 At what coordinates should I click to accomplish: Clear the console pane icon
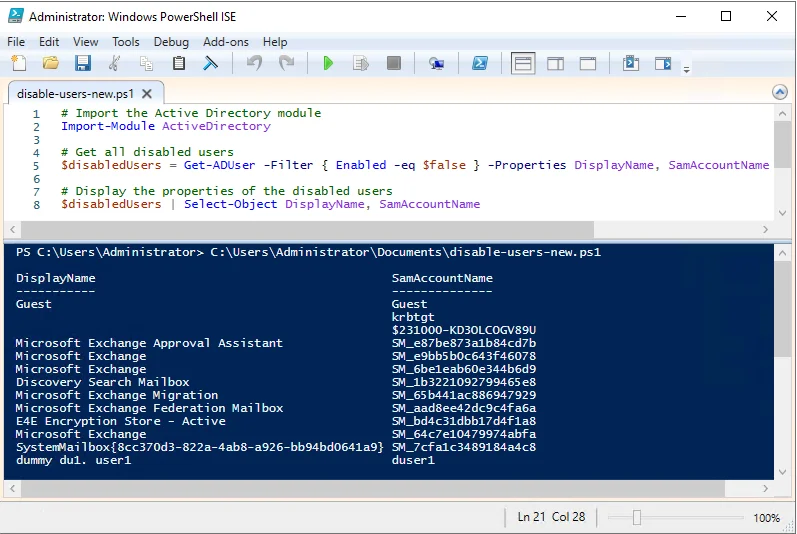210,64
